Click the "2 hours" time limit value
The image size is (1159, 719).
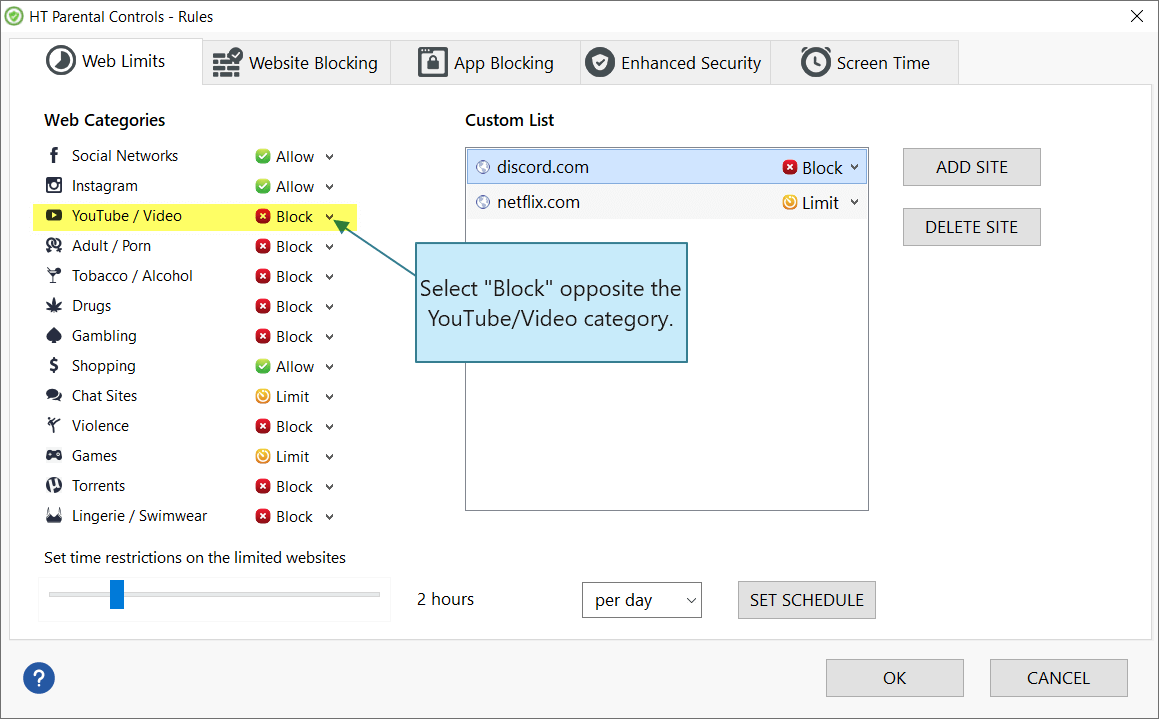pos(445,599)
